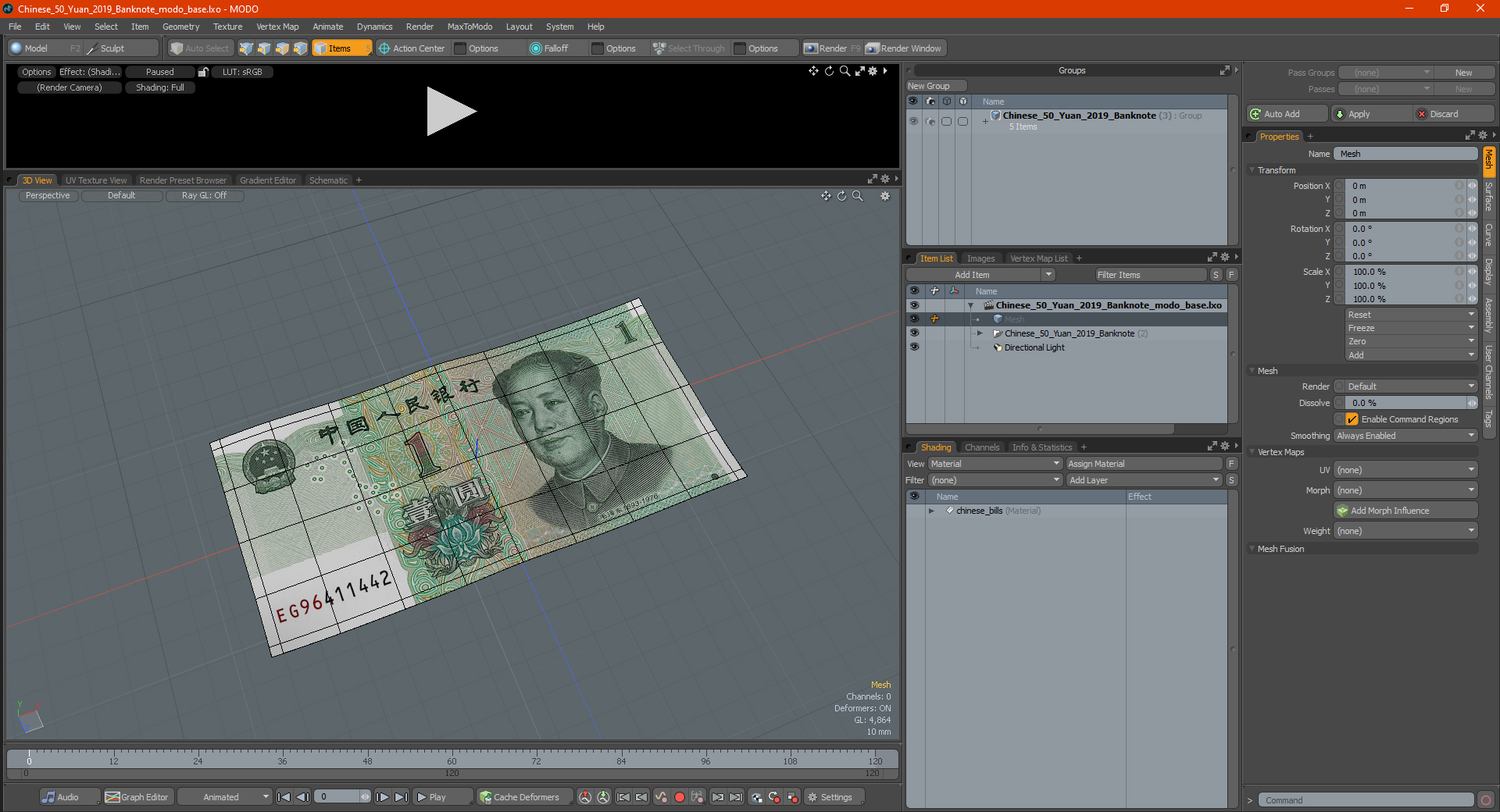Click New Group button
Viewport: 1500px width, 812px height.
[x=936, y=86]
